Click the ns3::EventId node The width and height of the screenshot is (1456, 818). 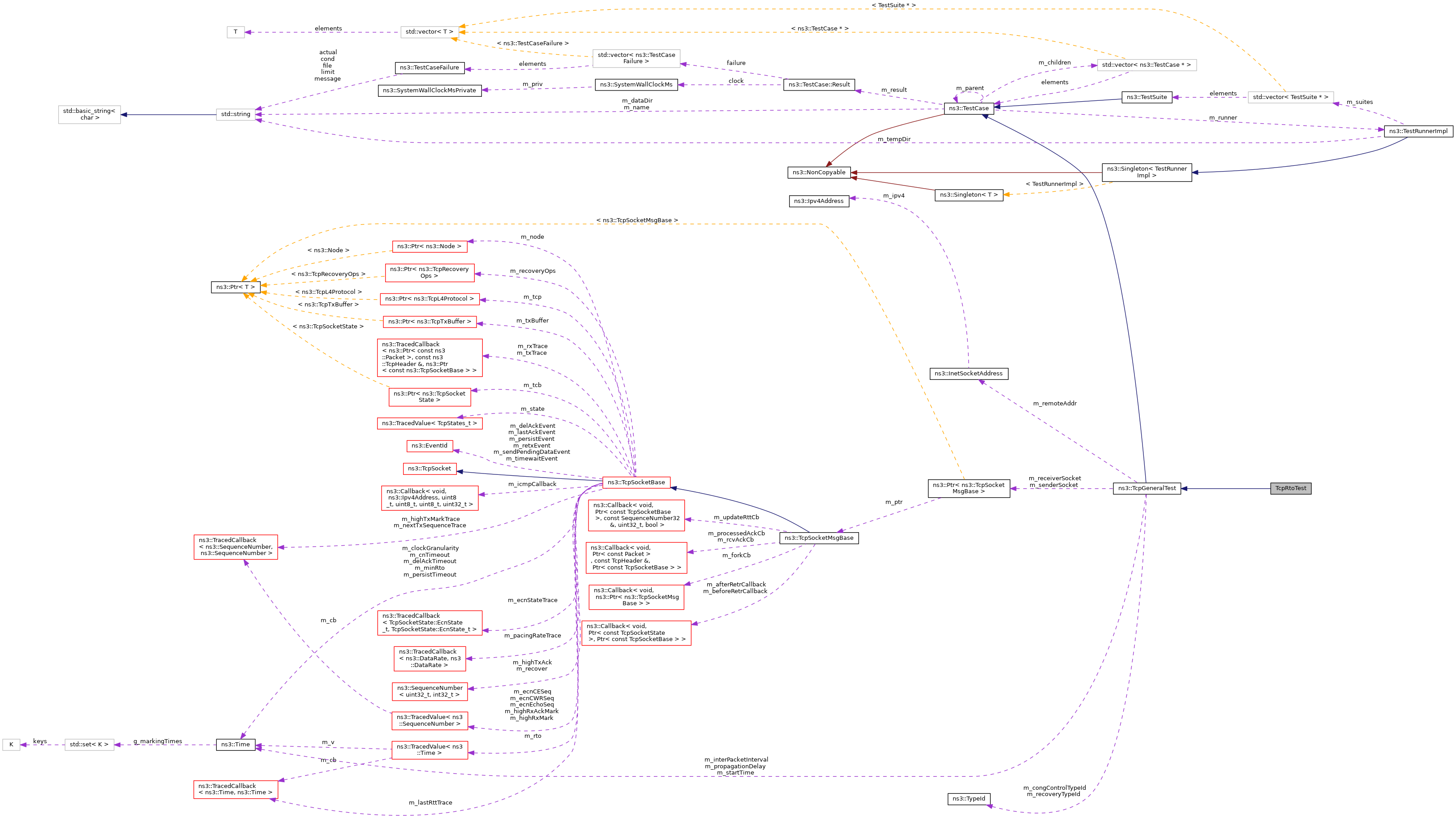[429, 446]
